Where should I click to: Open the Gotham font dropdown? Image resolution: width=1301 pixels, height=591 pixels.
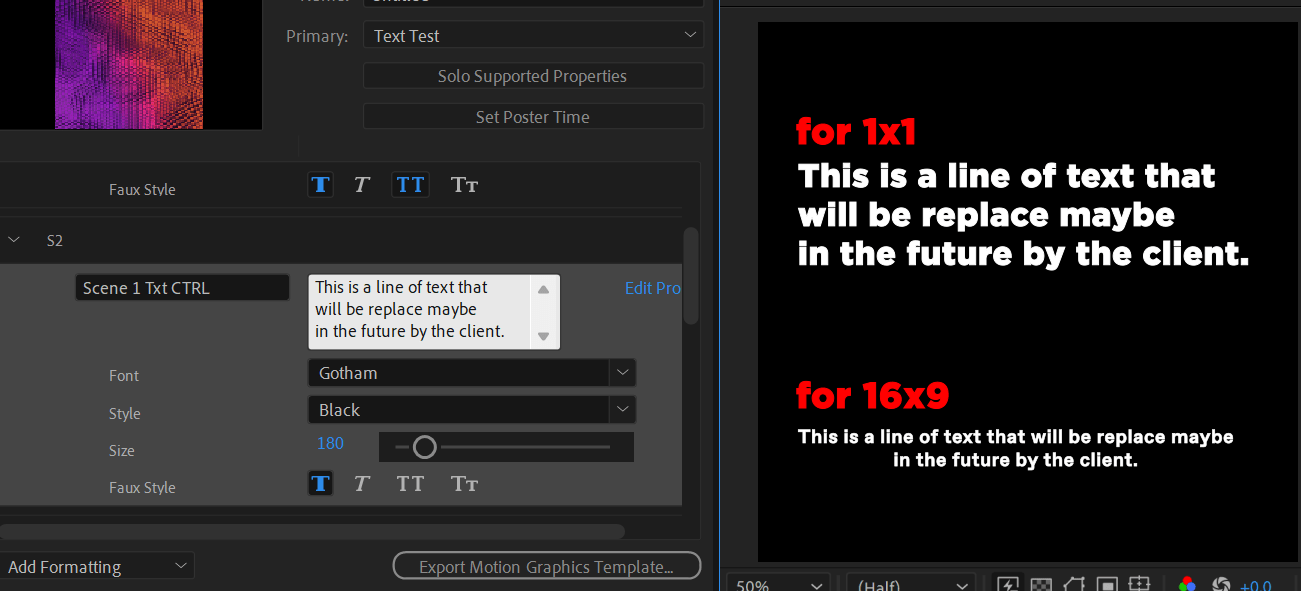(622, 372)
